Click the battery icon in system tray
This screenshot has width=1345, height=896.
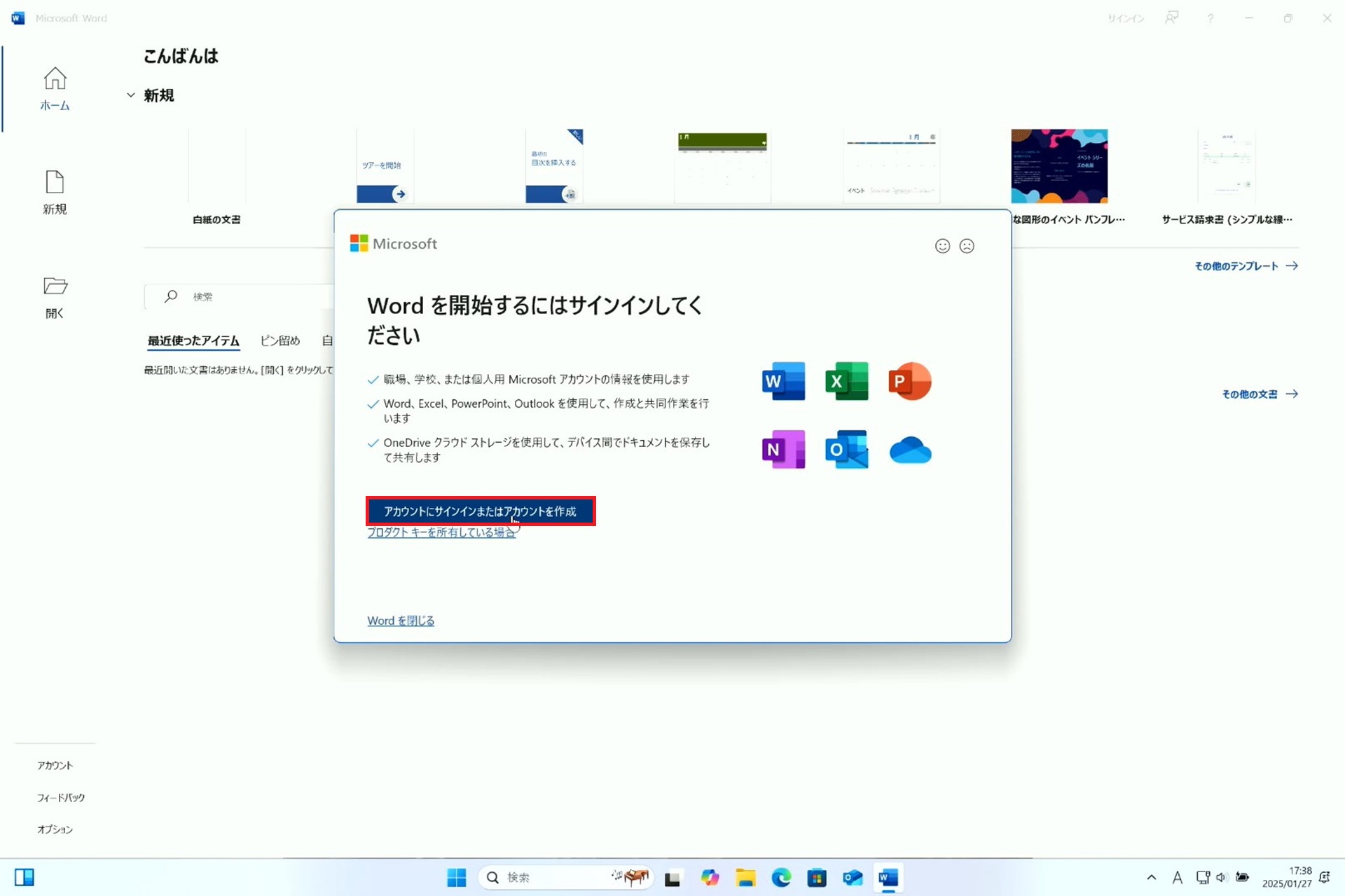pyautogui.click(x=1242, y=877)
